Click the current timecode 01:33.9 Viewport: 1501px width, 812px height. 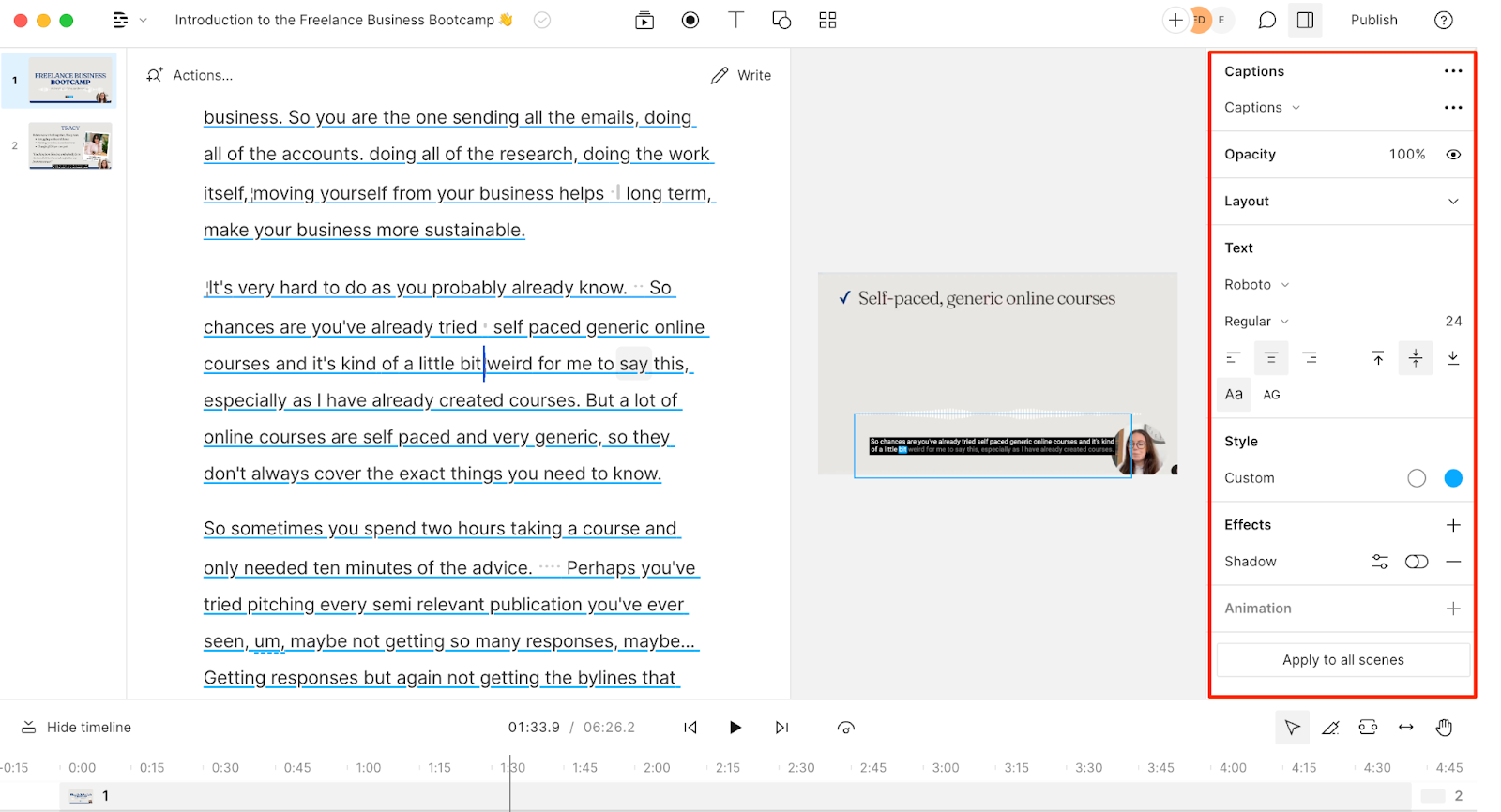534,728
